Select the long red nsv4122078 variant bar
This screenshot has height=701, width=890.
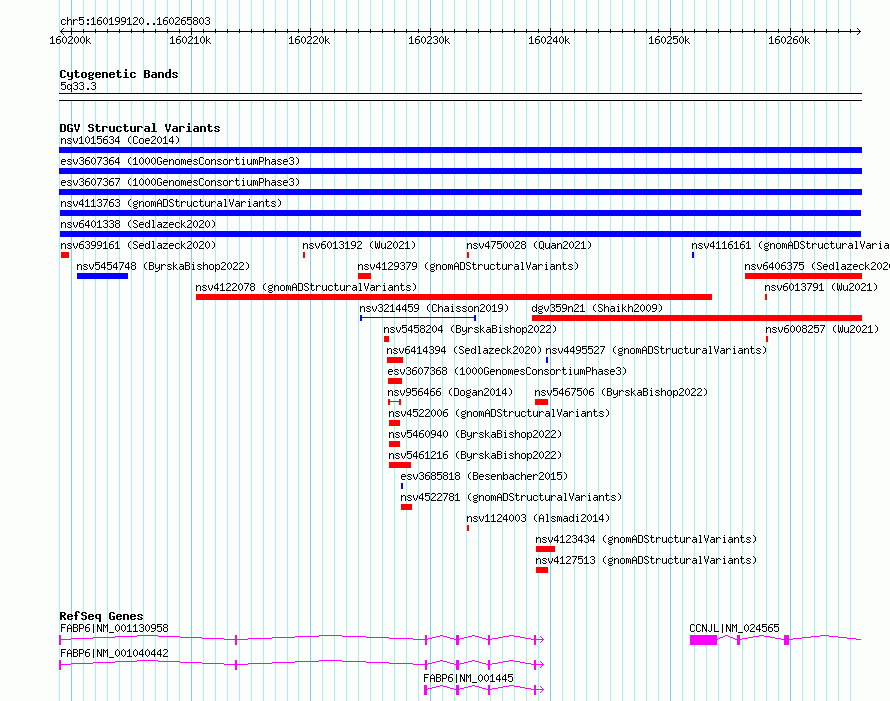pyautogui.click(x=454, y=297)
